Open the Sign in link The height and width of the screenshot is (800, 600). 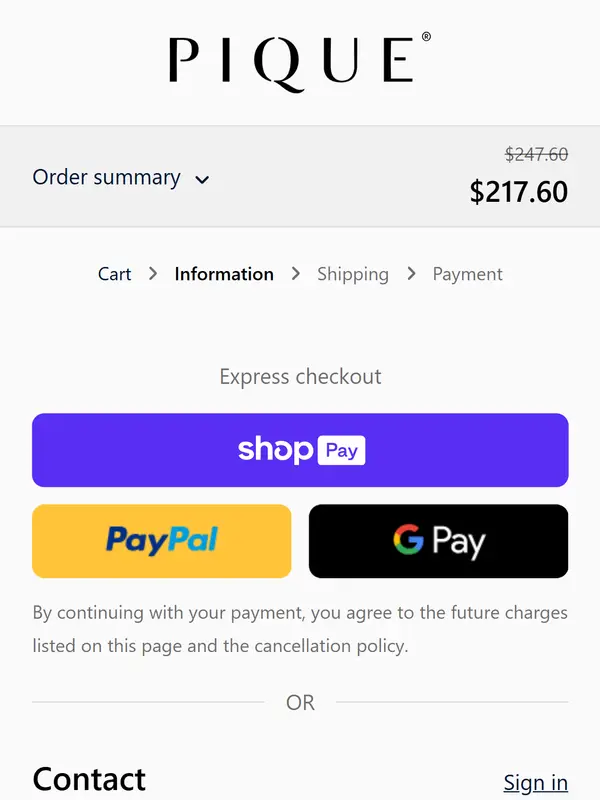click(x=535, y=782)
